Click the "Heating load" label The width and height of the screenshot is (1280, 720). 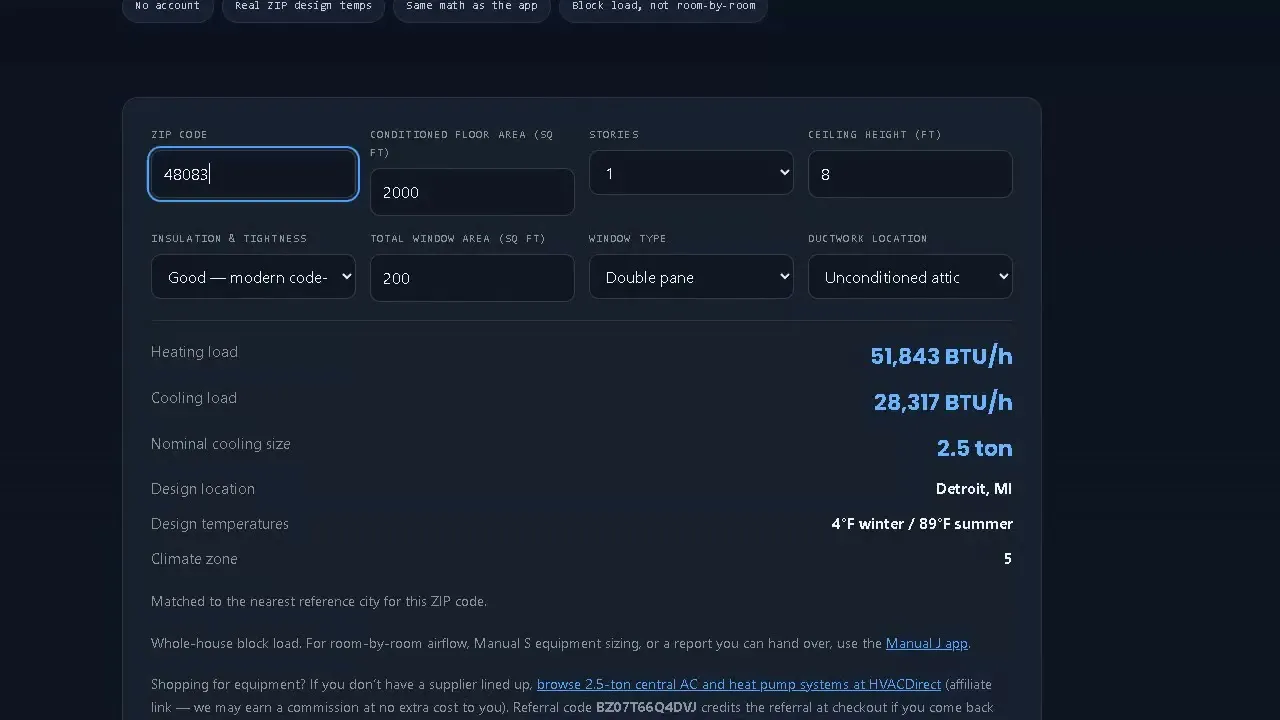(x=194, y=352)
